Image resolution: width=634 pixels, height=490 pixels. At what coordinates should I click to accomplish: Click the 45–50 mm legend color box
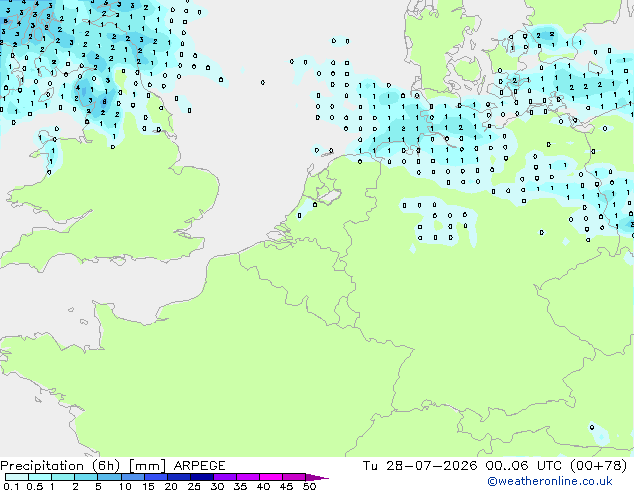point(294,477)
